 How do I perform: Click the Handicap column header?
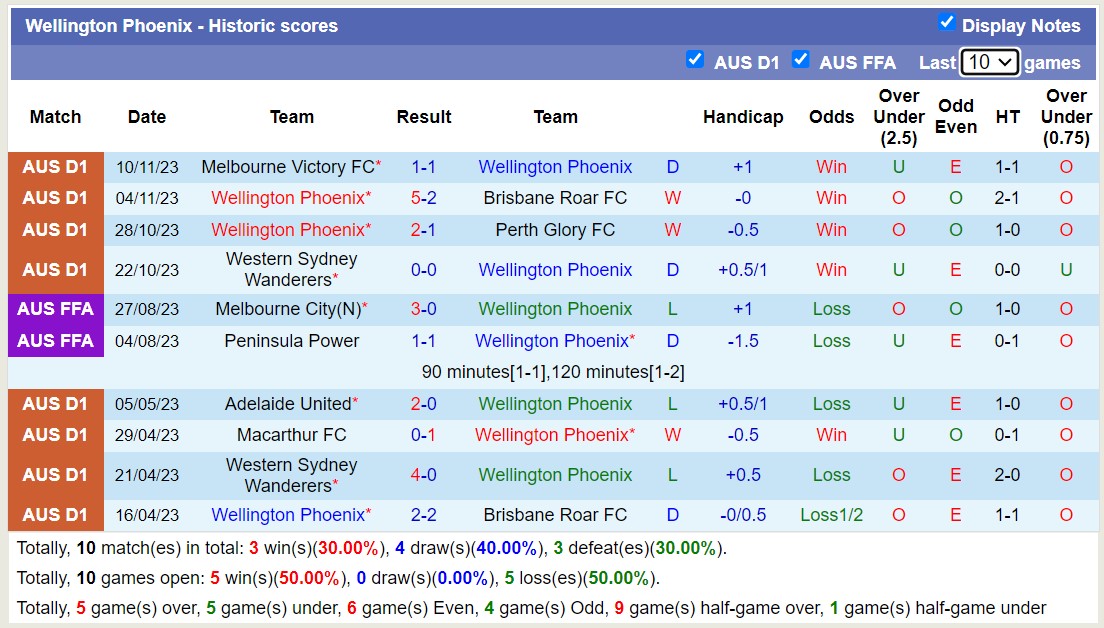743,117
